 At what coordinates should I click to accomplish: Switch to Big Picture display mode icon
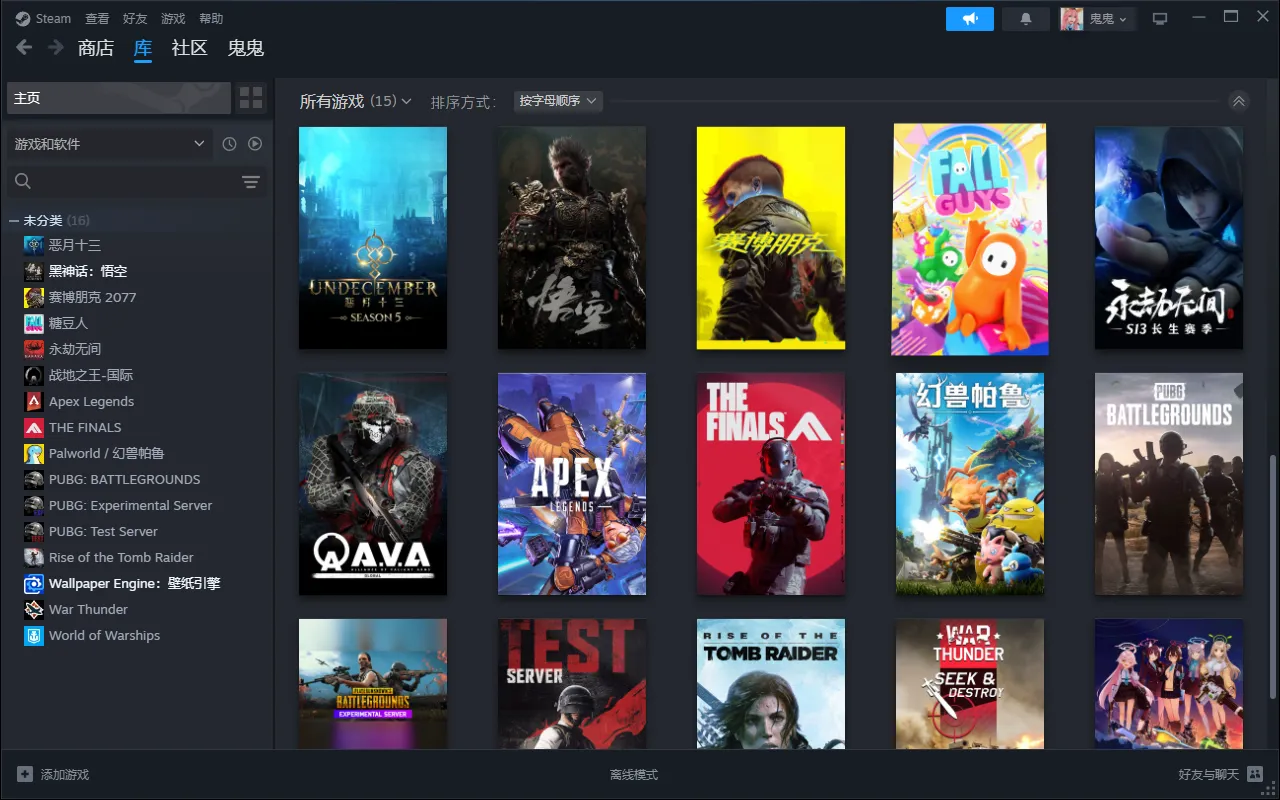tap(1160, 19)
